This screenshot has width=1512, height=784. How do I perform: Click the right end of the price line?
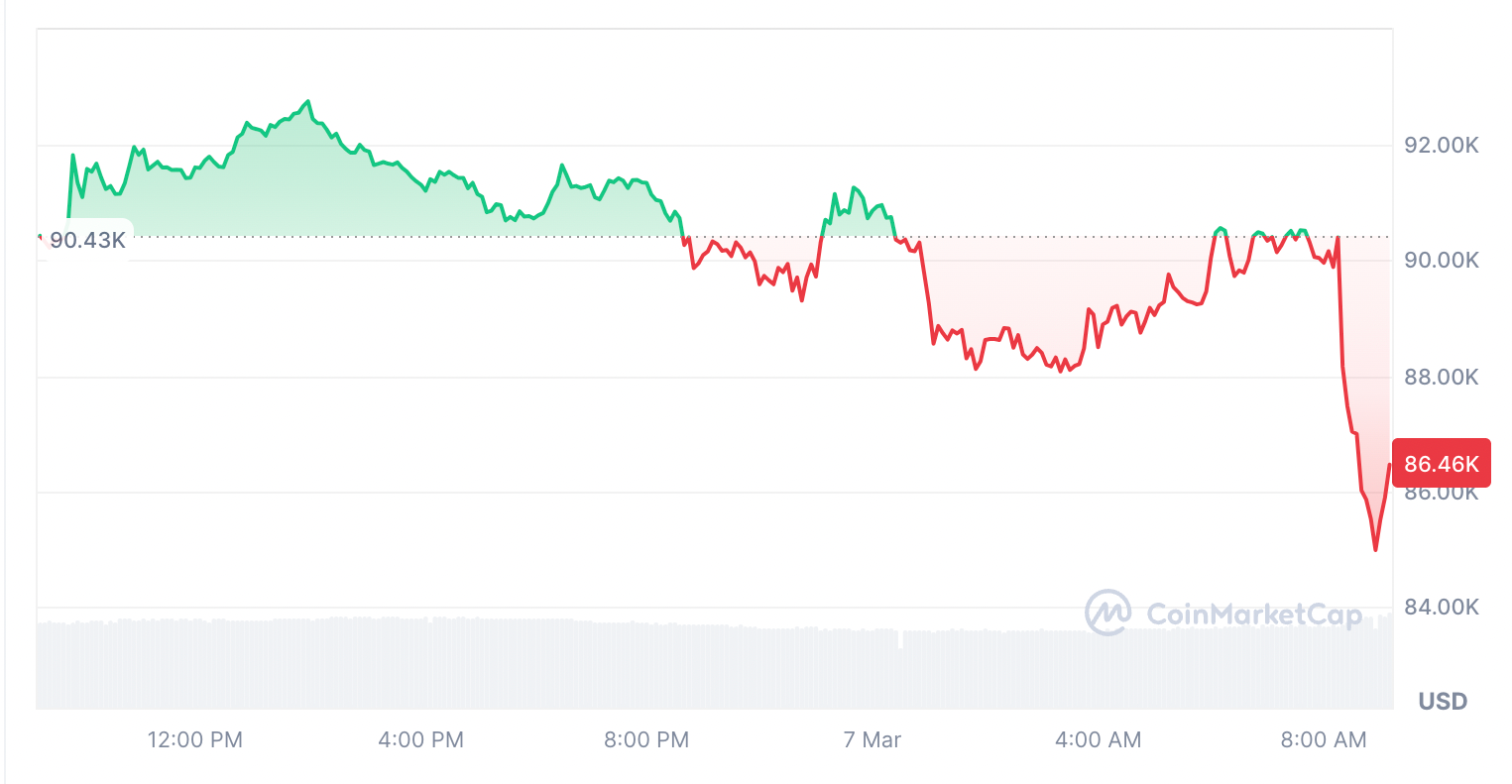click(x=1390, y=464)
